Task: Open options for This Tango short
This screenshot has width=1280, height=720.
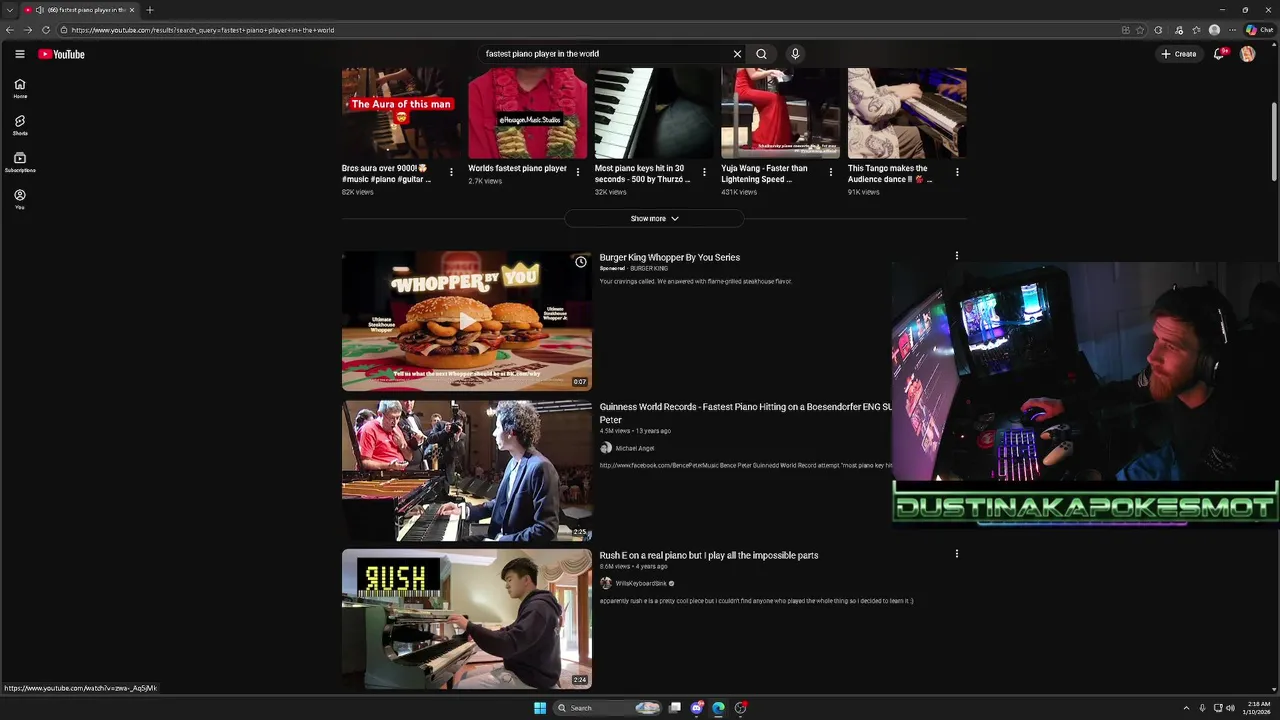Action: (x=957, y=172)
